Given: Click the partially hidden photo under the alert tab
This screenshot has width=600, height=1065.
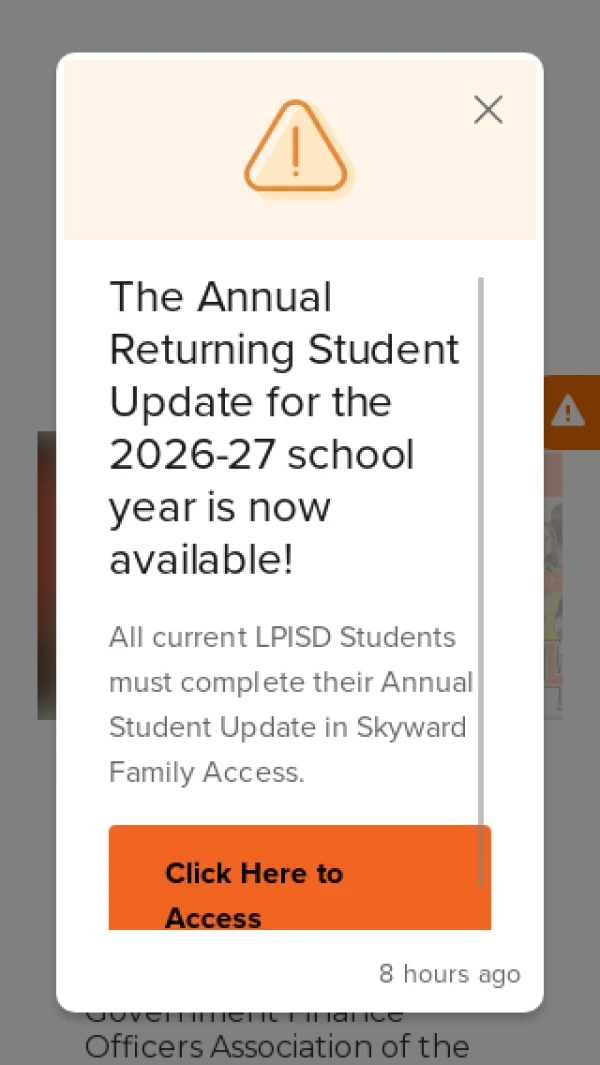Looking at the screenshot, I should coord(552,584).
